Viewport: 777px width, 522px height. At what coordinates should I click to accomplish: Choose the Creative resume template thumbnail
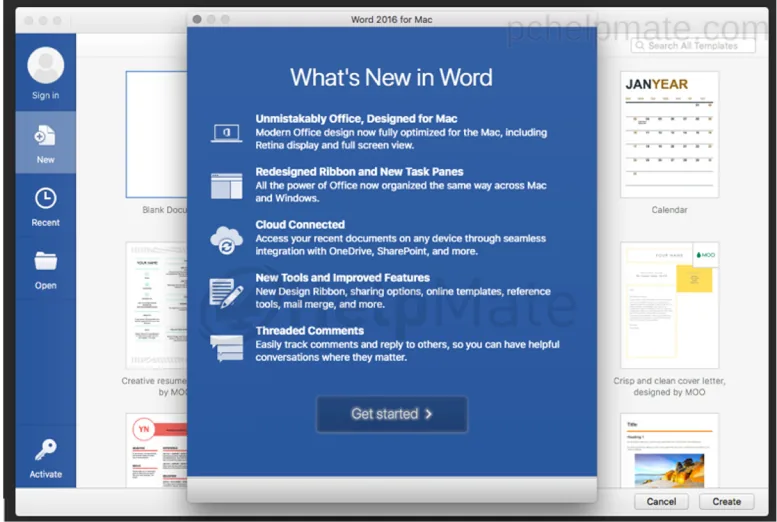(157, 305)
